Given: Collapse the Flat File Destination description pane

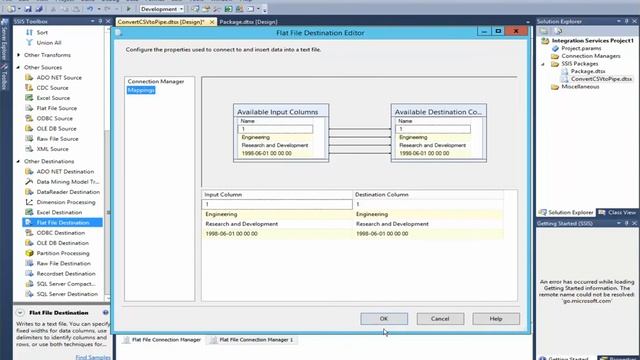Looking at the screenshot, I should 20,313.
